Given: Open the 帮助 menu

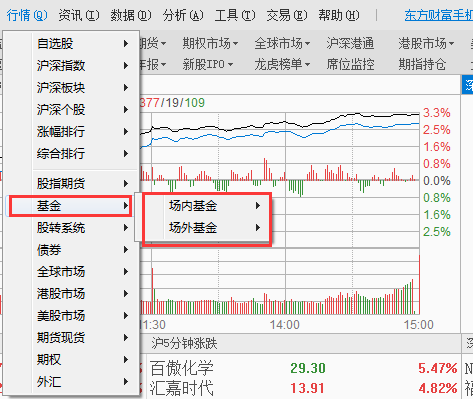Looking at the screenshot, I should tap(339, 15).
